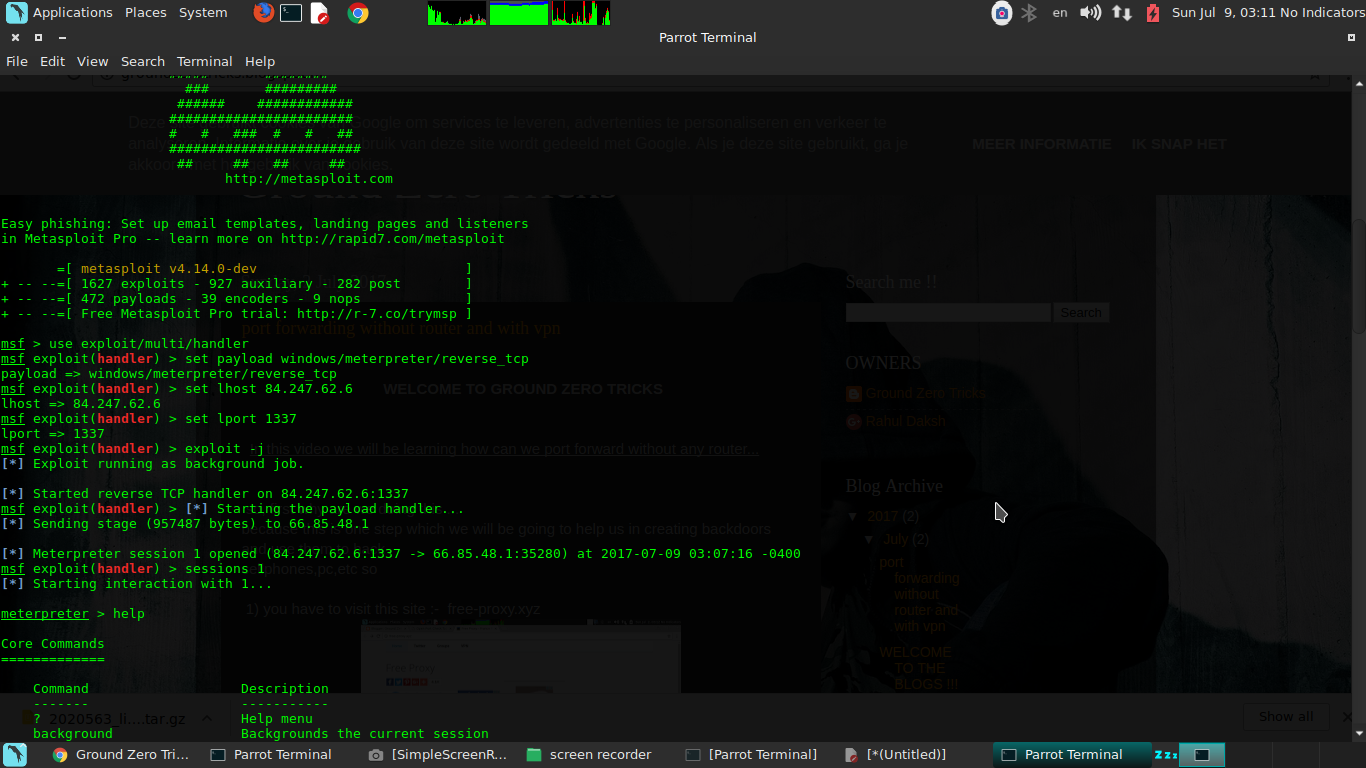Click the '472 payloads - 39 encoders' line
1366x768 pixels.
pyautogui.click(x=237, y=299)
